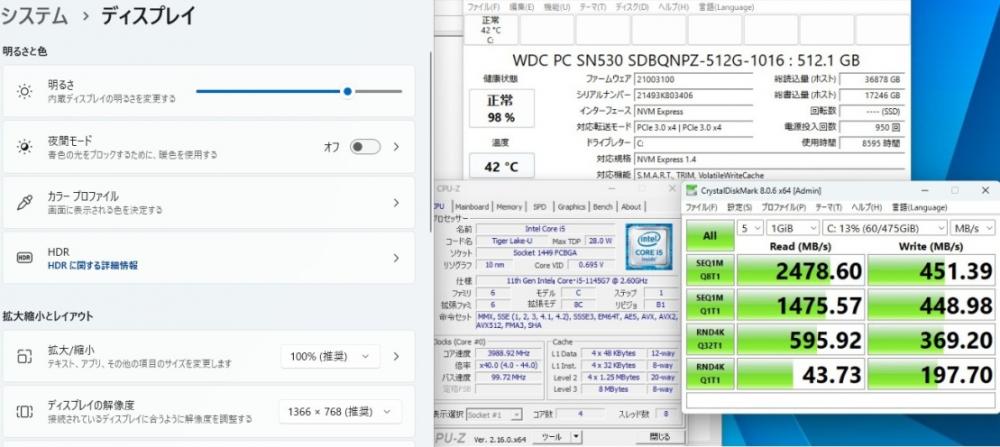Open CrystalDiskMark test count dropdown showing 5
The image size is (1000, 447).
[750, 228]
